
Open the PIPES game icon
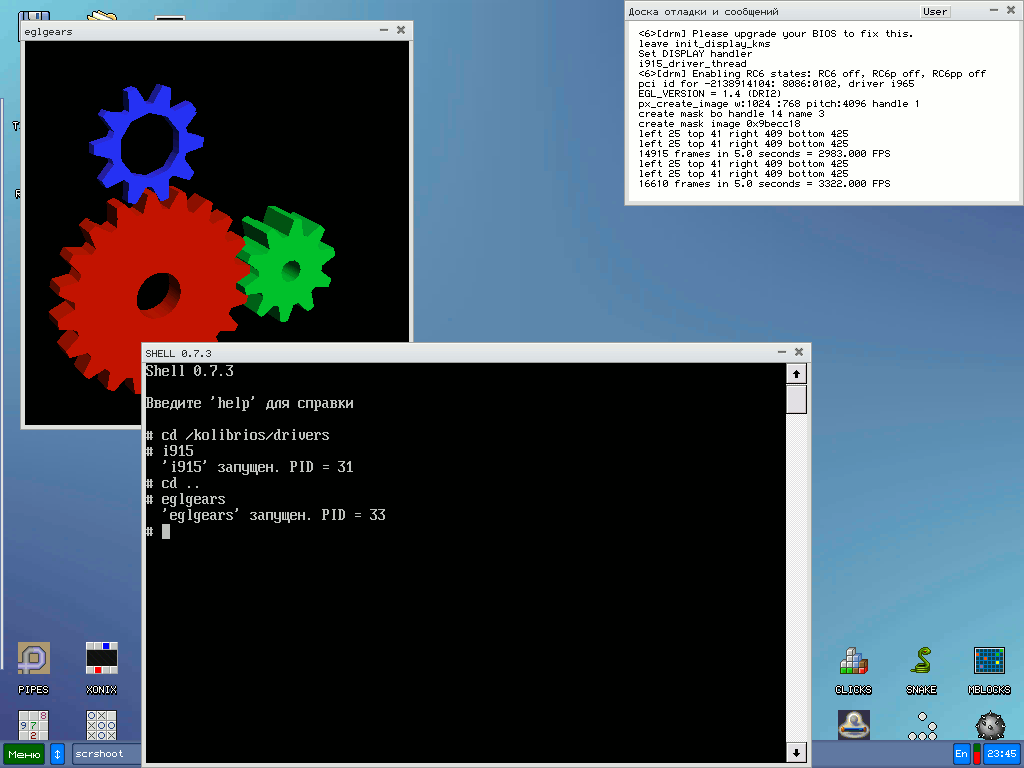[33, 659]
